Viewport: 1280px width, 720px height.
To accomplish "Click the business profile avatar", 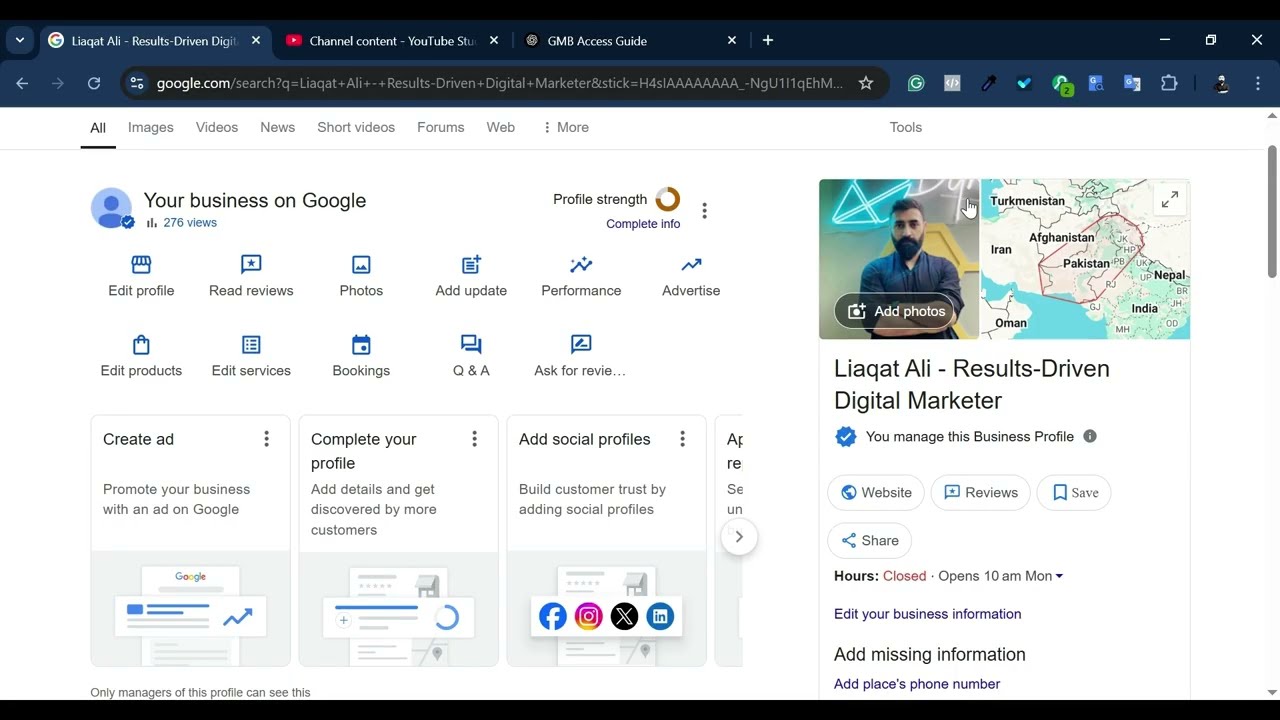I will pos(111,208).
